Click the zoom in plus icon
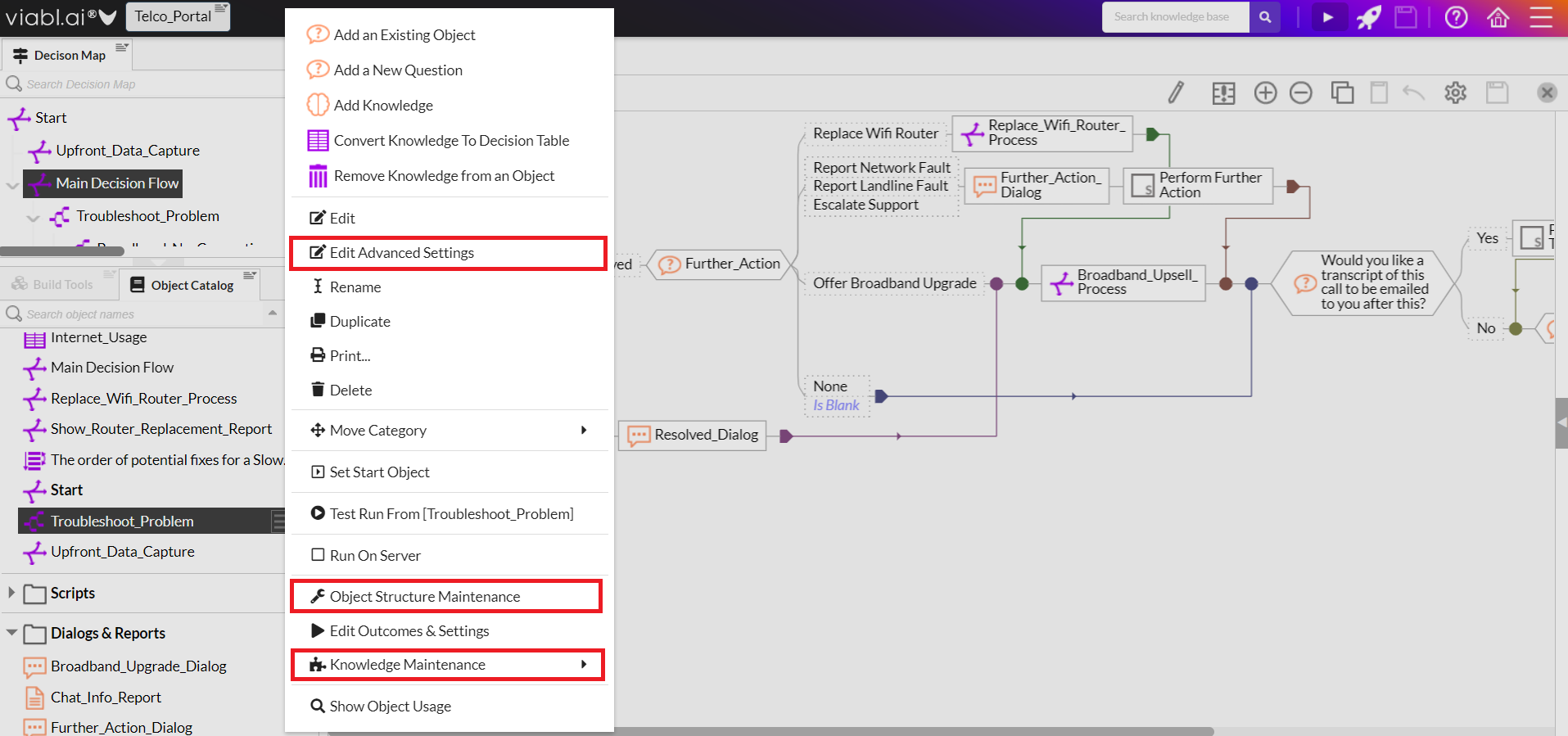 coord(1265,93)
